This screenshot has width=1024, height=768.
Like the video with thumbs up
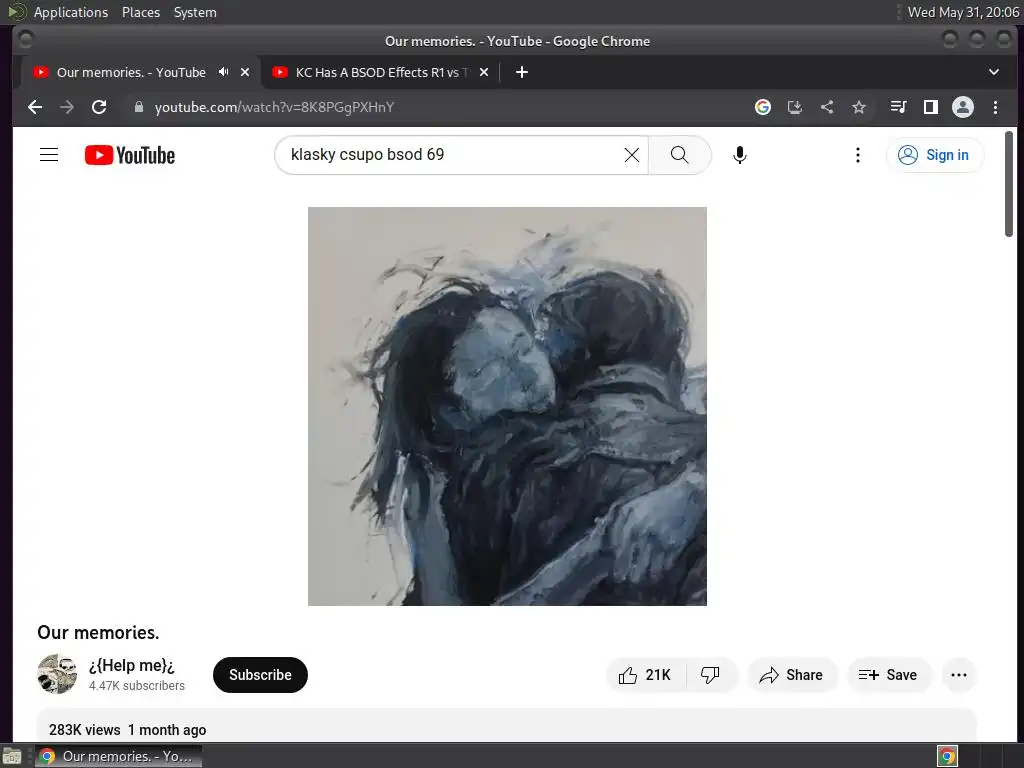click(x=645, y=675)
